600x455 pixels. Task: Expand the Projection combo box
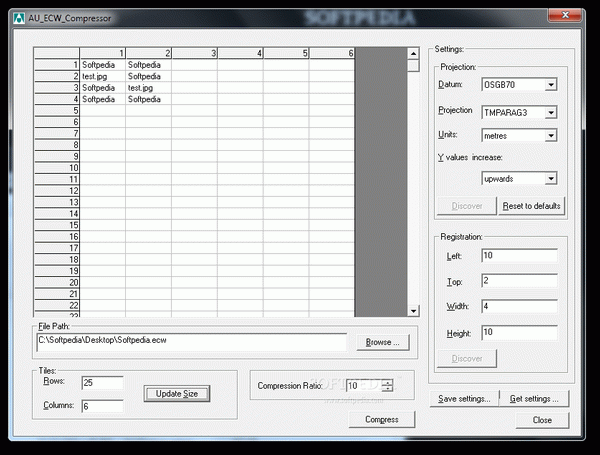550,113
